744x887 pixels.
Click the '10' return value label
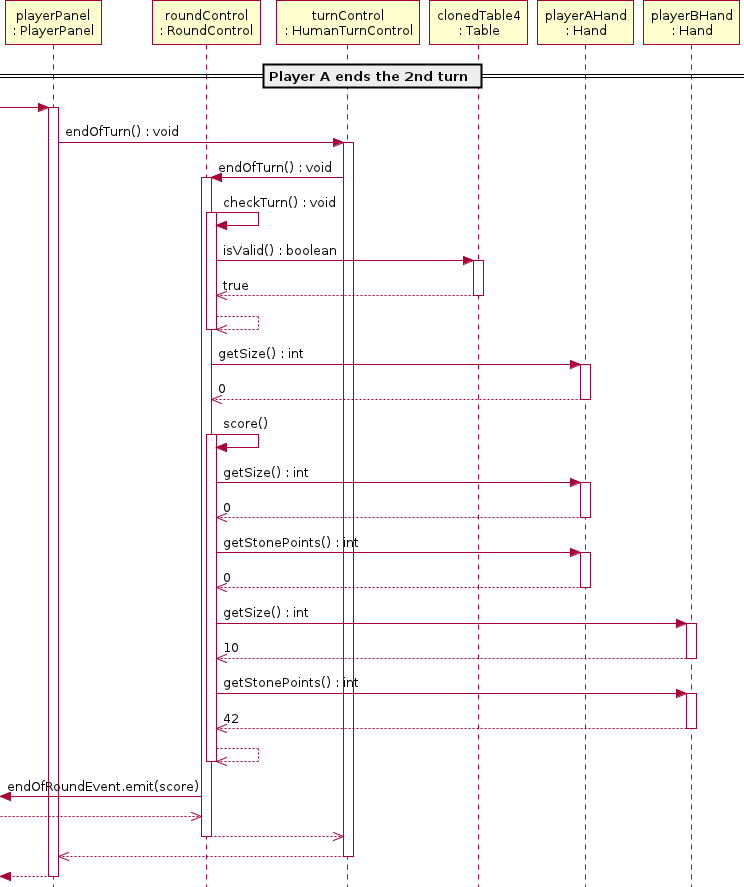(231, 648)
